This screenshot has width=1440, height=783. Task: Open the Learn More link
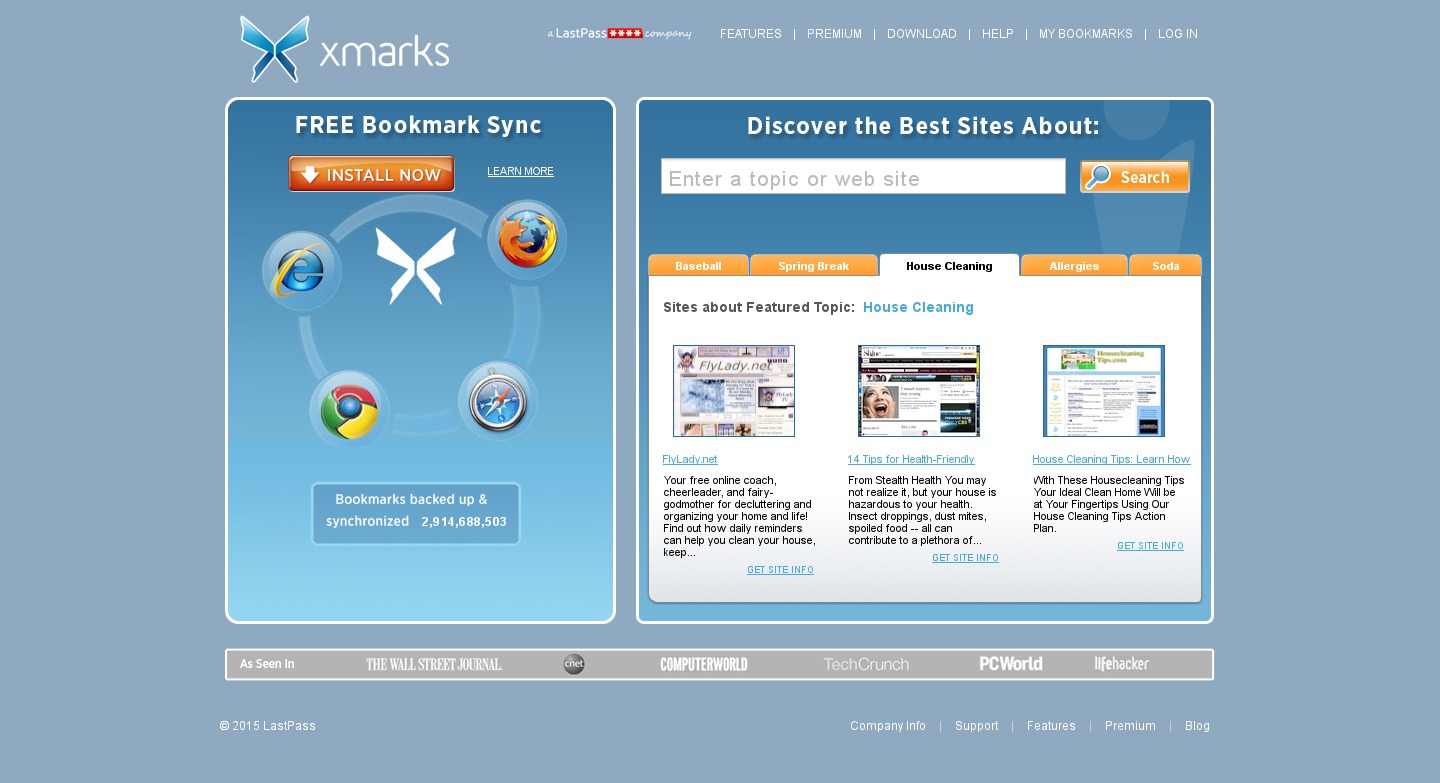[x=520, y=171]
